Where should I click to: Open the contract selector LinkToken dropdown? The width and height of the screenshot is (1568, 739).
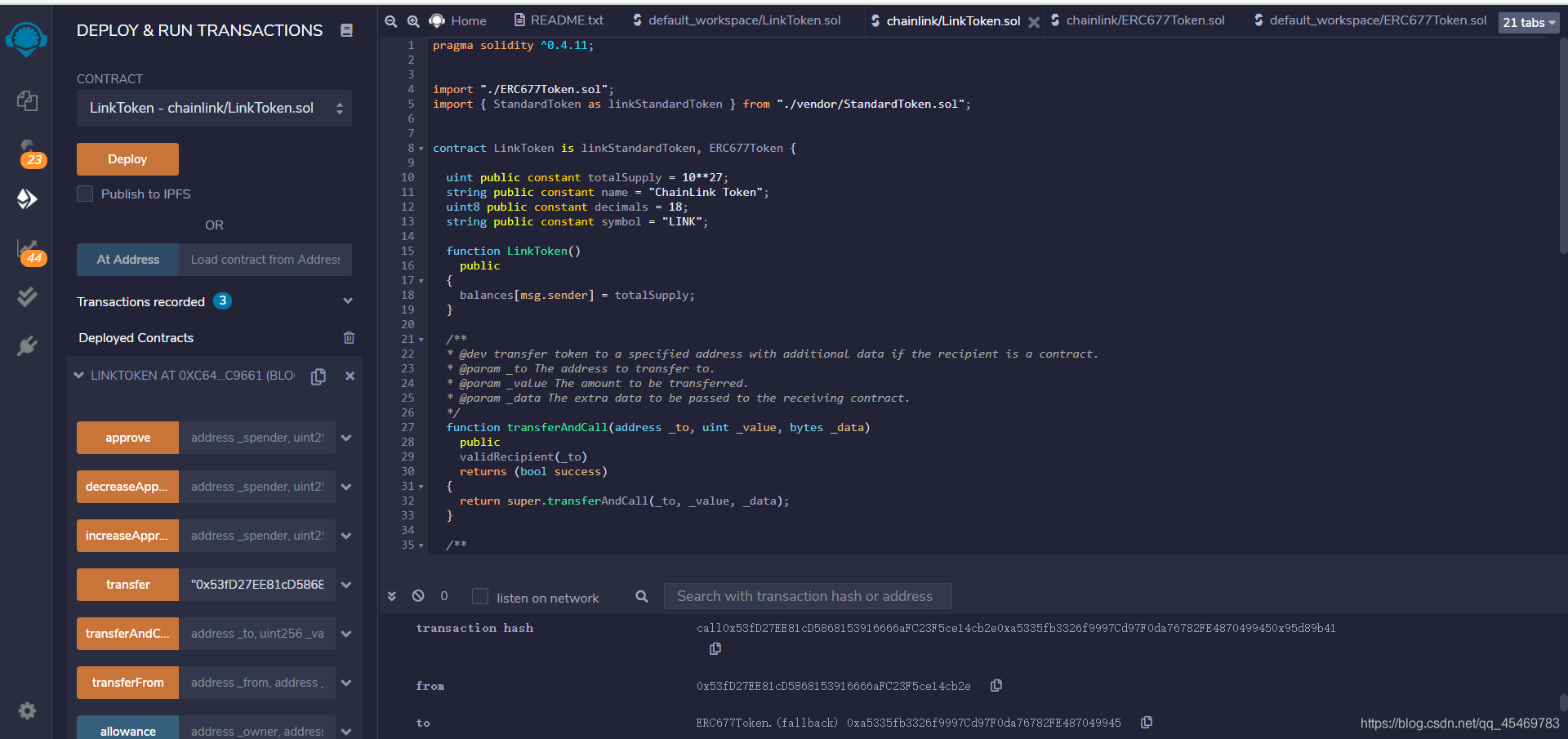click(214, 108)
